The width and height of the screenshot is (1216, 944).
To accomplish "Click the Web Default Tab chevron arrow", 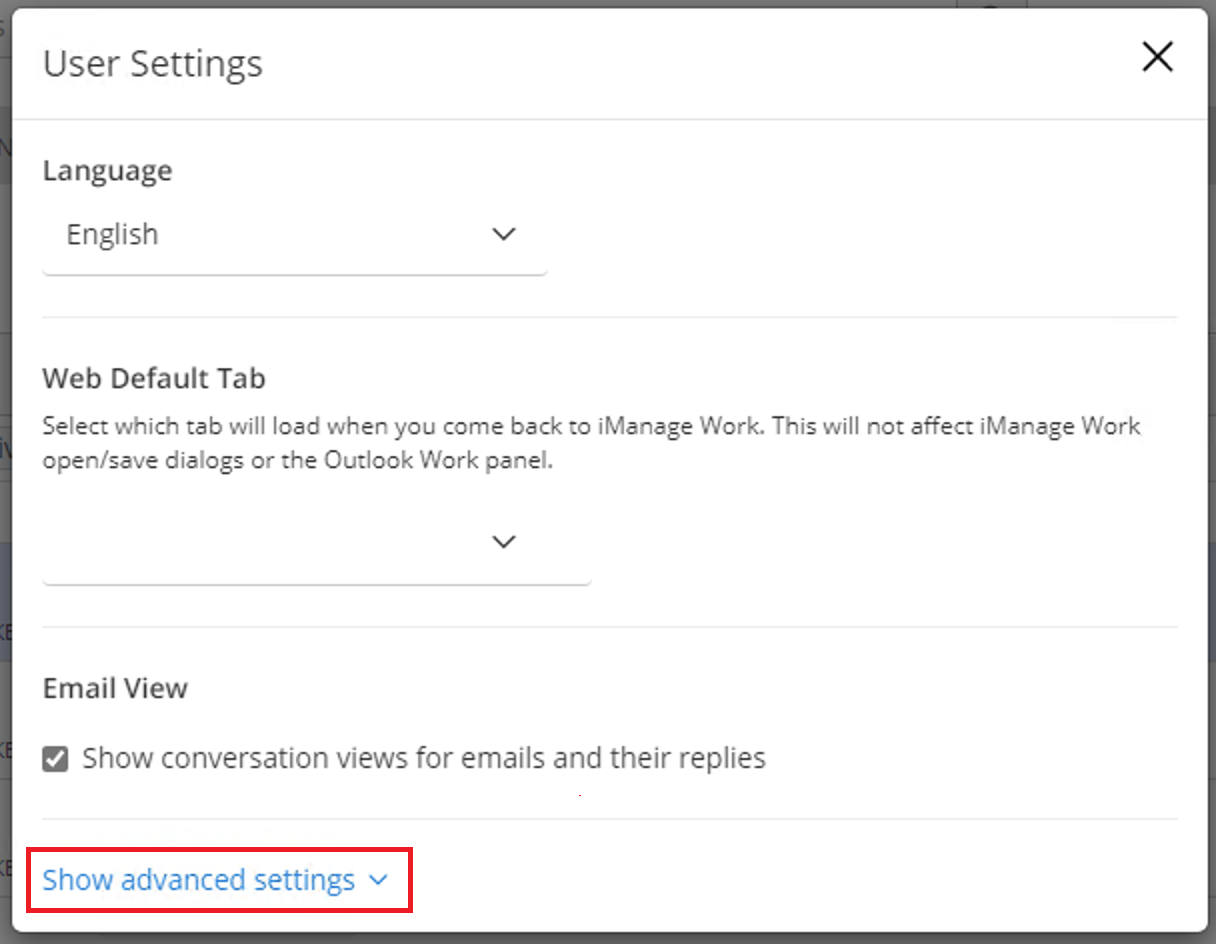I will pos(504,541).
